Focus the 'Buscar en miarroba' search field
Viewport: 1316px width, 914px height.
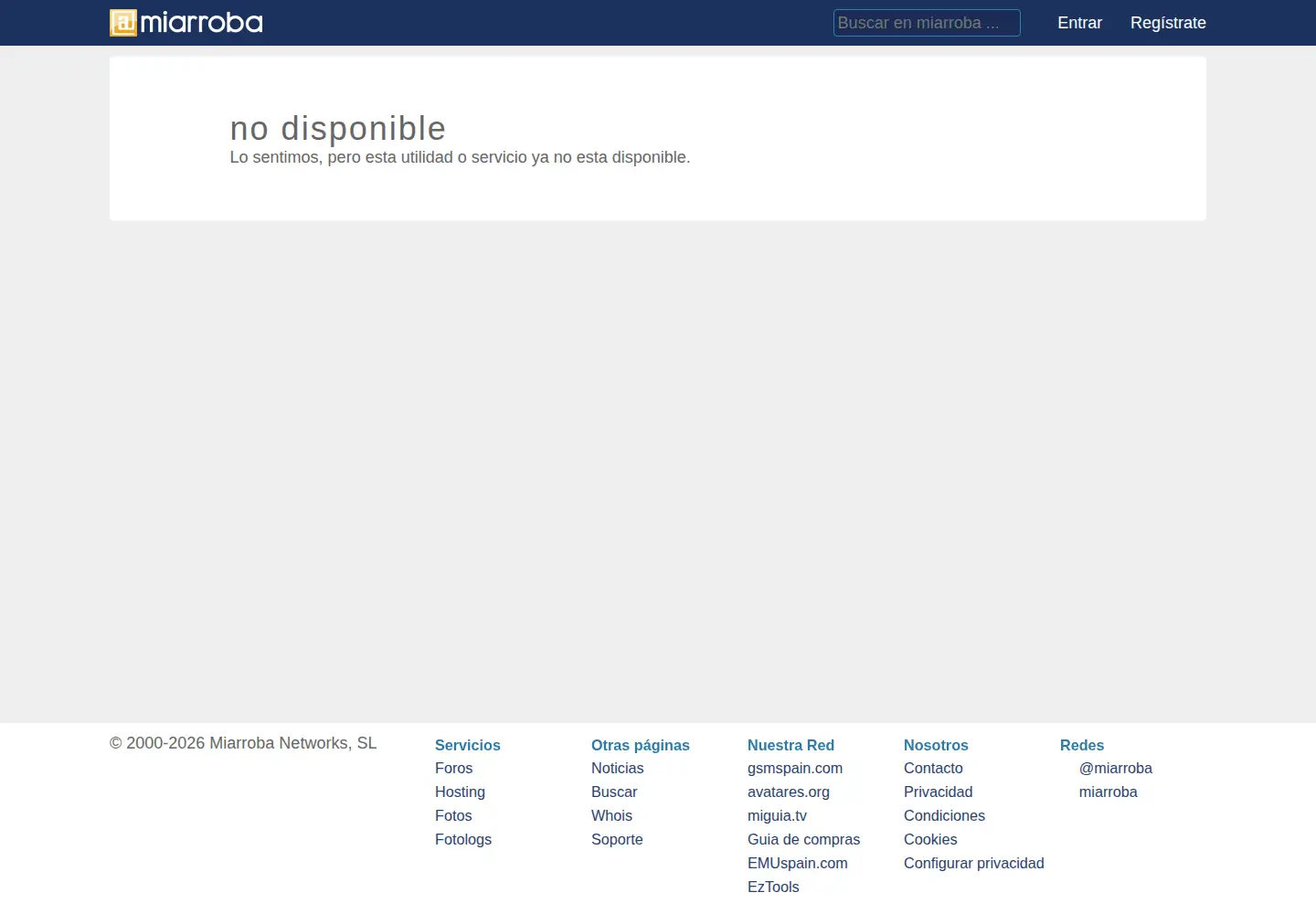coord(927,23)
